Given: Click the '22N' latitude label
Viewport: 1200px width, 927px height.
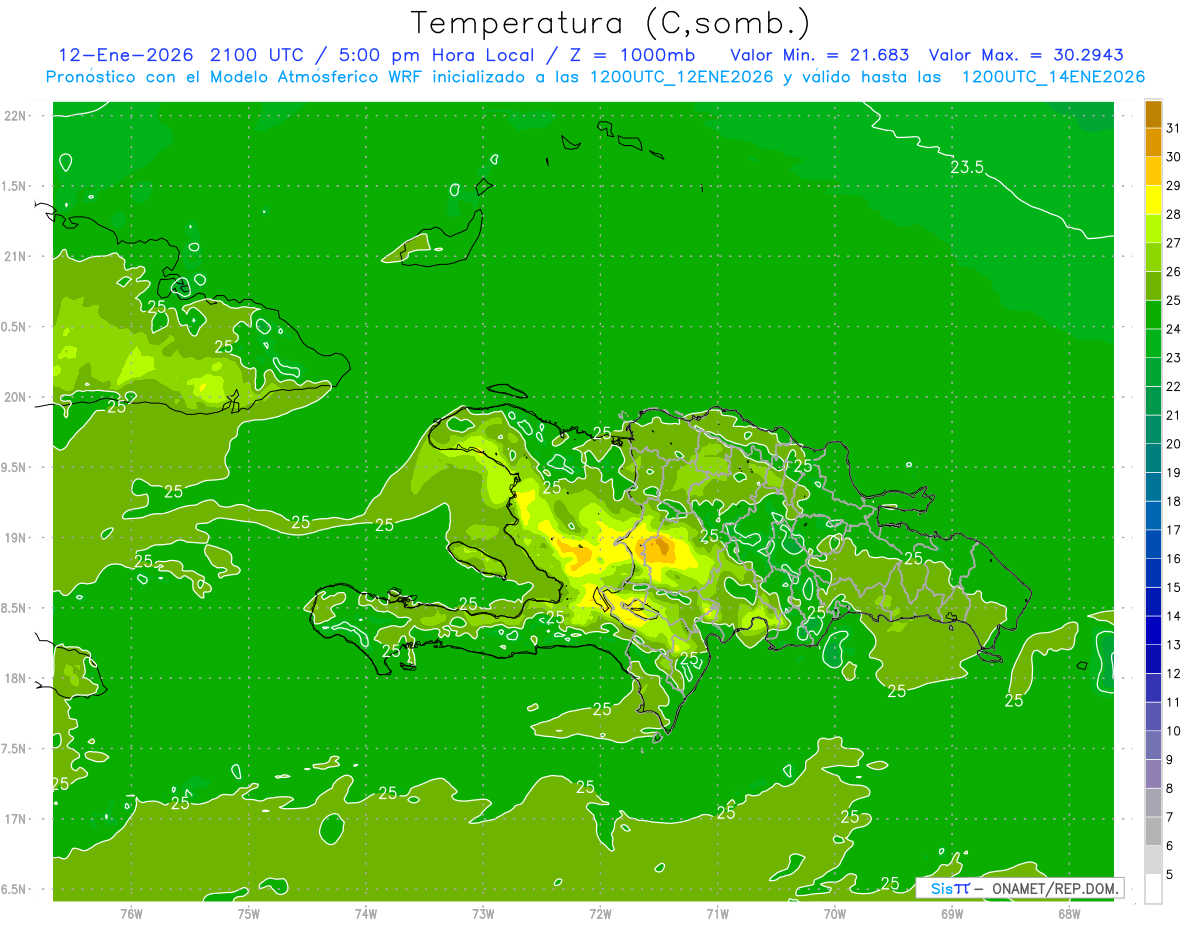Looking at the screenshot, I should (x=15, y=116).
